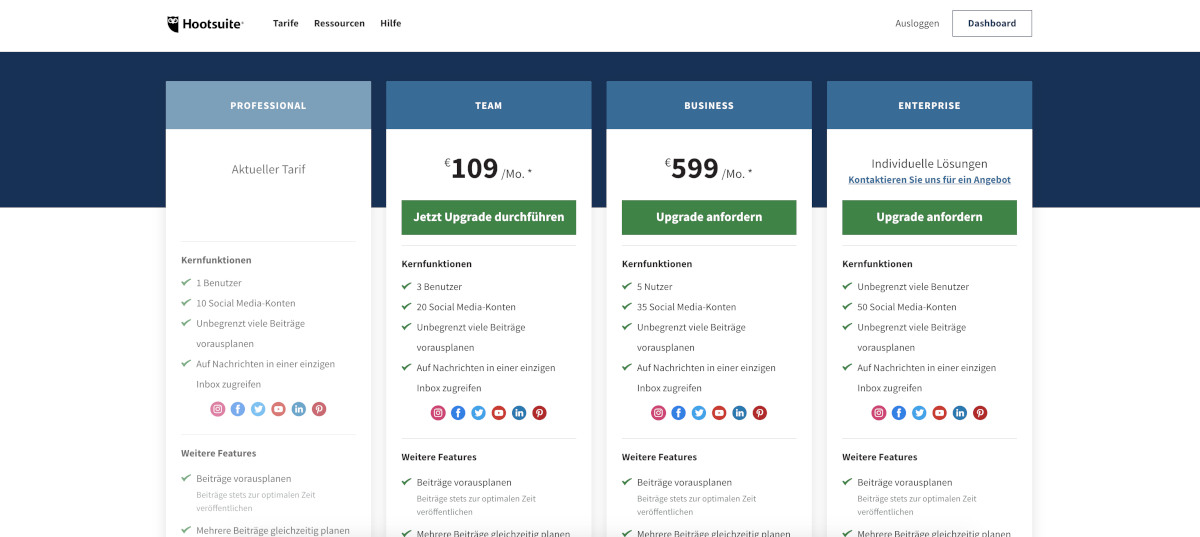The width and height of the screenshot is (1200, 537).
Task: Click '50 Social Media-Konten' feature
Action: (x=907, y=307)
